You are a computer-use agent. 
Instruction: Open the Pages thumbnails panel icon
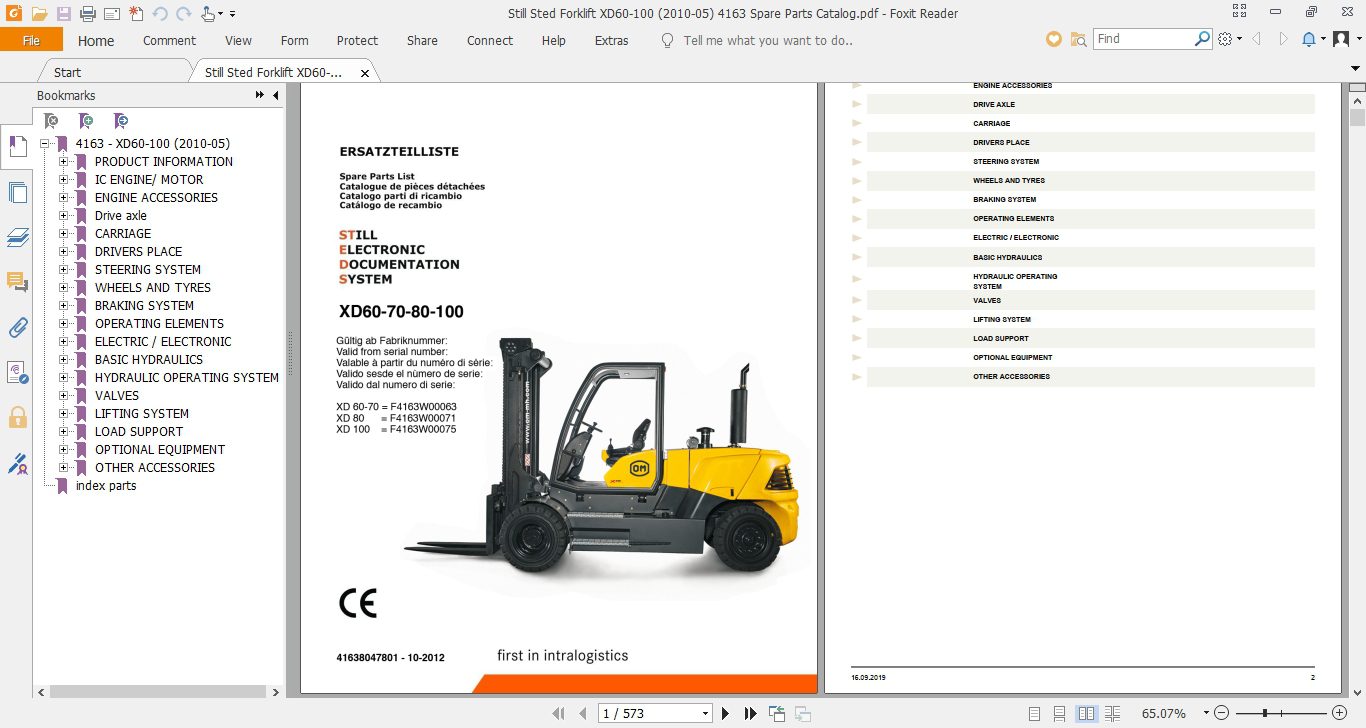tap(17, 193)
